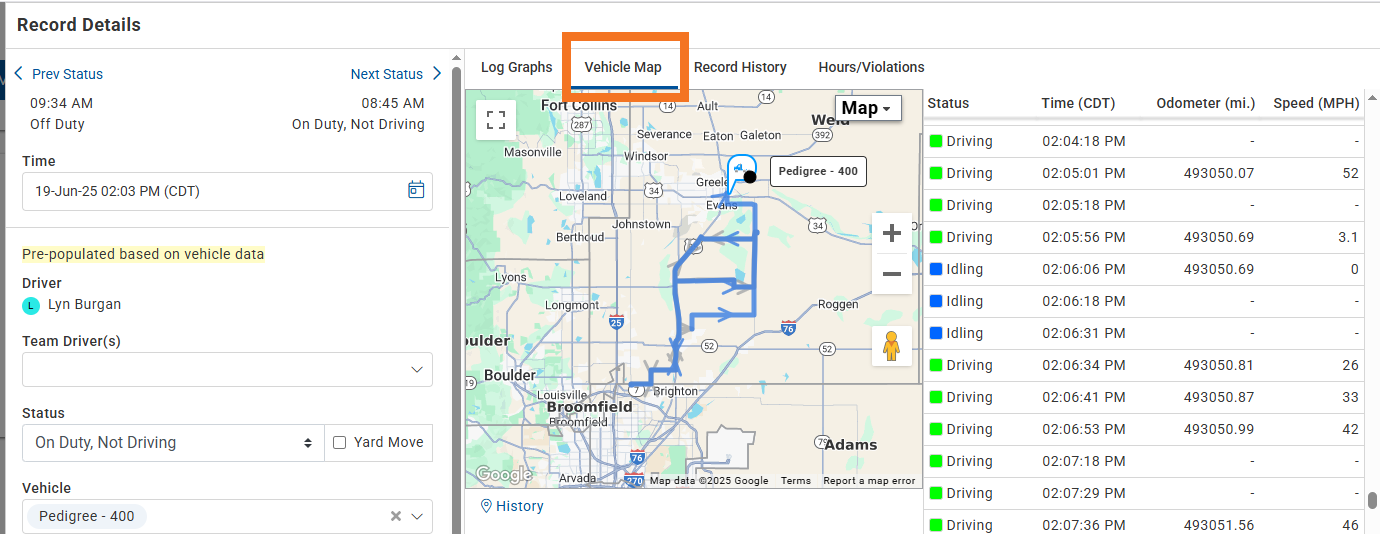Select the Driving row at 02:06:53 PM
1380x534 pixels.
coord(1144,429)
